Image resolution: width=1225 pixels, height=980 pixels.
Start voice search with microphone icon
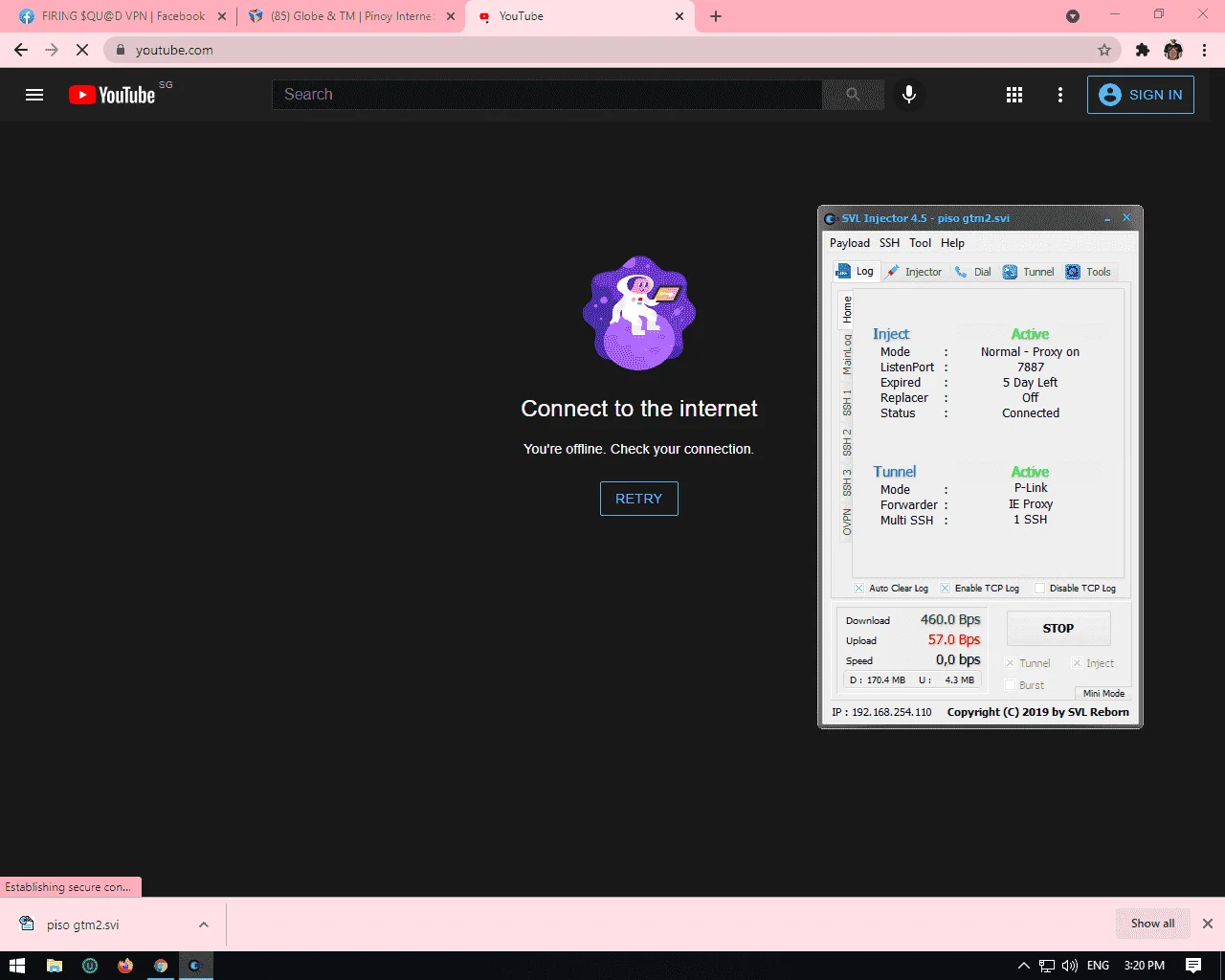pyautogui.click(x=909, y=95)
